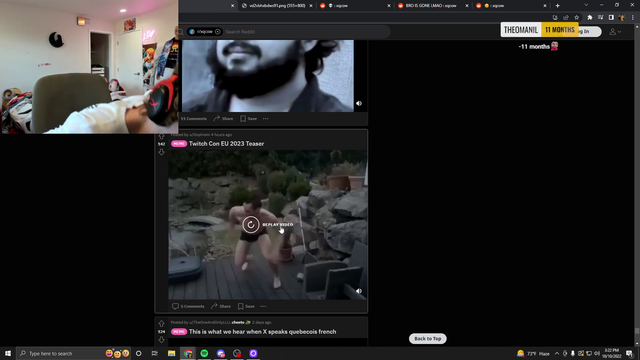
Task: Toggle sound on the bearded man video
Action: (x=359, y=103)
